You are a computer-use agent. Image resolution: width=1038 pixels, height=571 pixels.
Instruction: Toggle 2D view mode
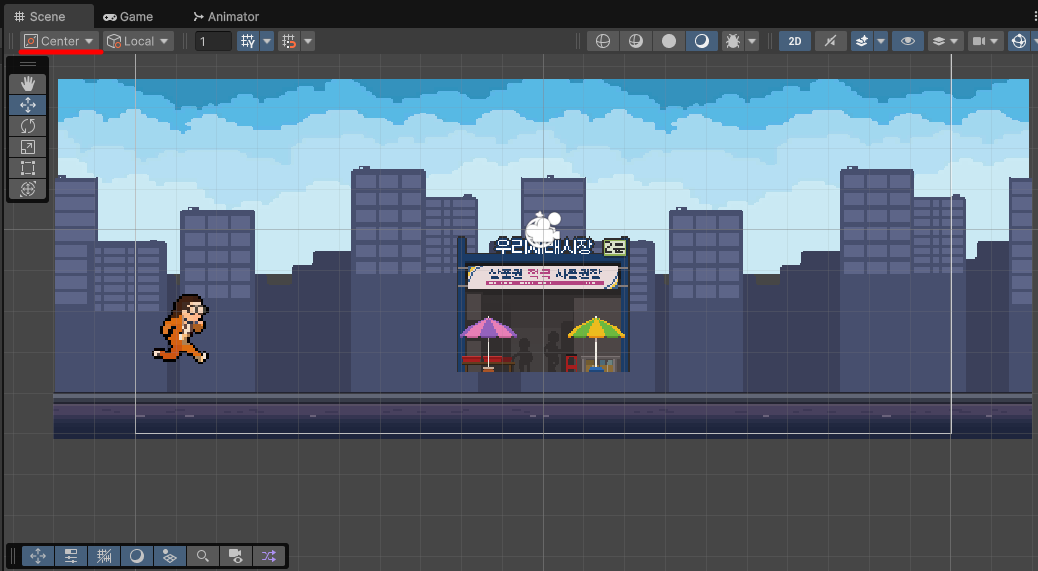click(x=794, y=41)
